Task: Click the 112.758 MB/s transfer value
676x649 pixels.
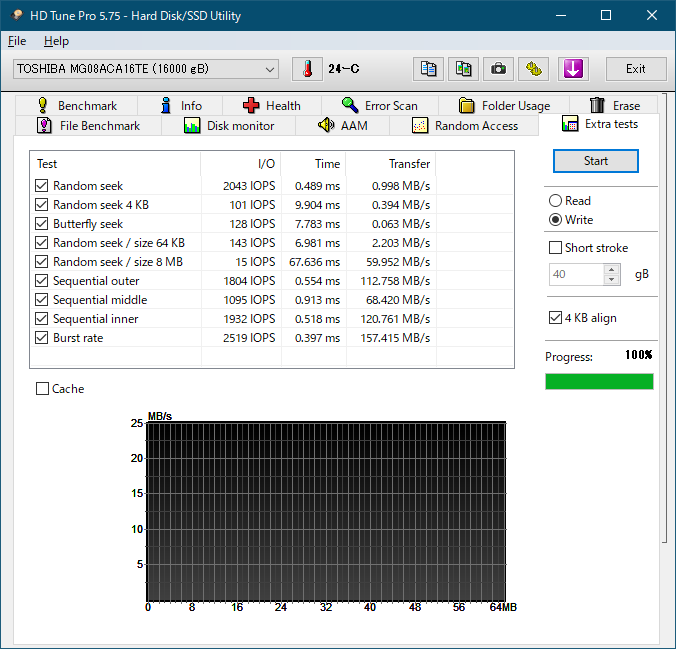Action: tap(395, 281)
